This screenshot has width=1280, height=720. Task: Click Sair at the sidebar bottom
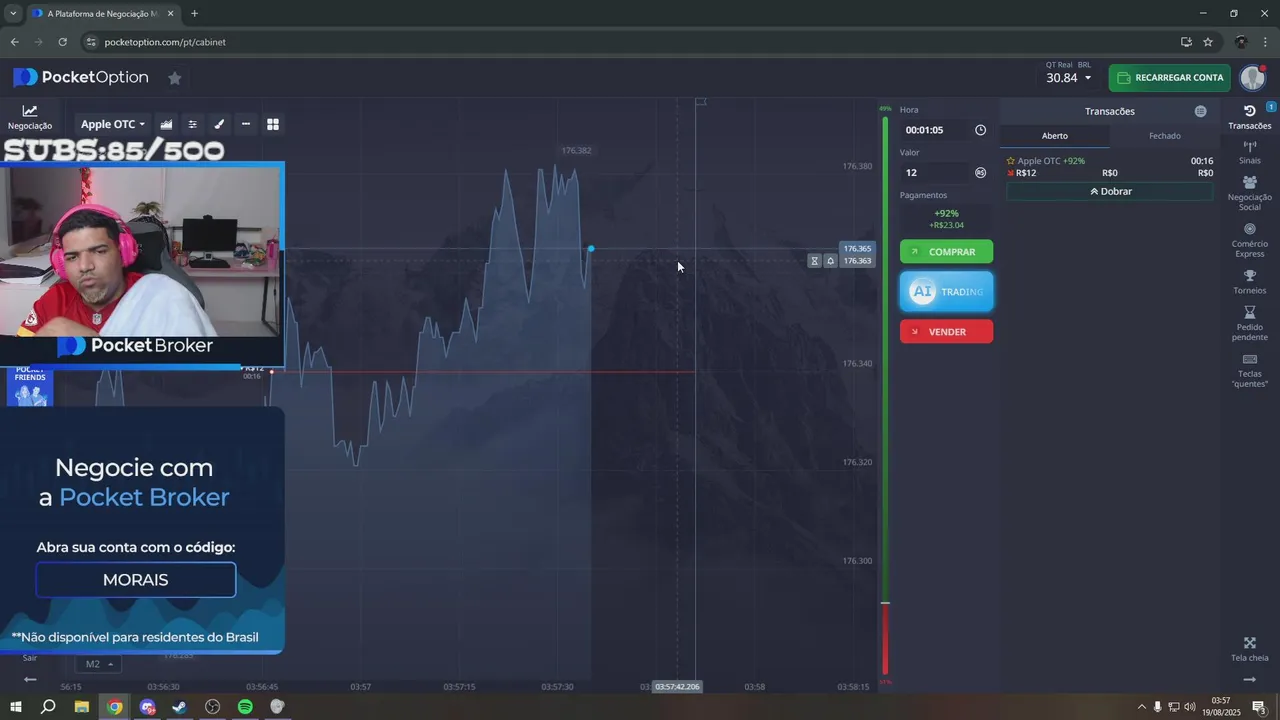(30, 657)
